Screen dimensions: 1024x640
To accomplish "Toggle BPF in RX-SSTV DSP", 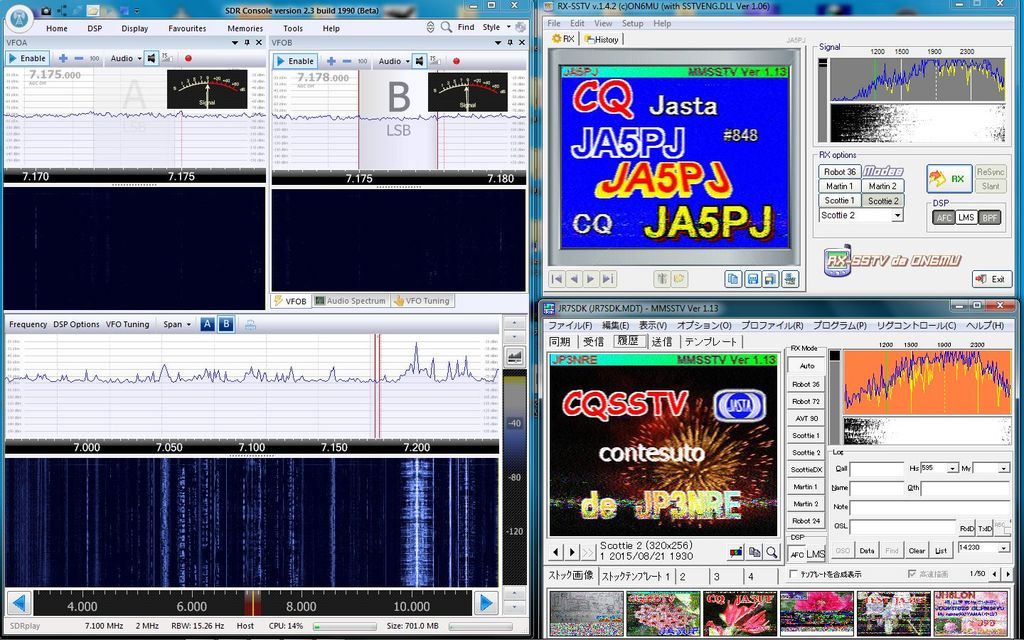I will [989, 217].
